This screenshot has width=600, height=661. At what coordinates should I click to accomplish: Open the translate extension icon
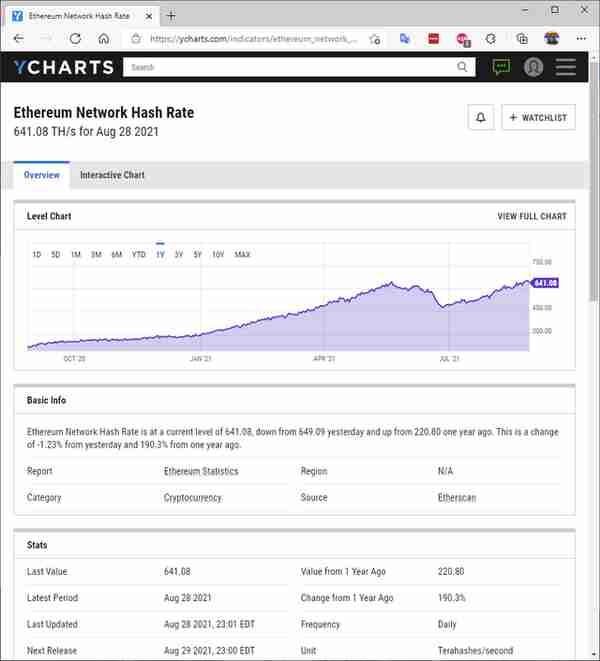pos(405,39)
